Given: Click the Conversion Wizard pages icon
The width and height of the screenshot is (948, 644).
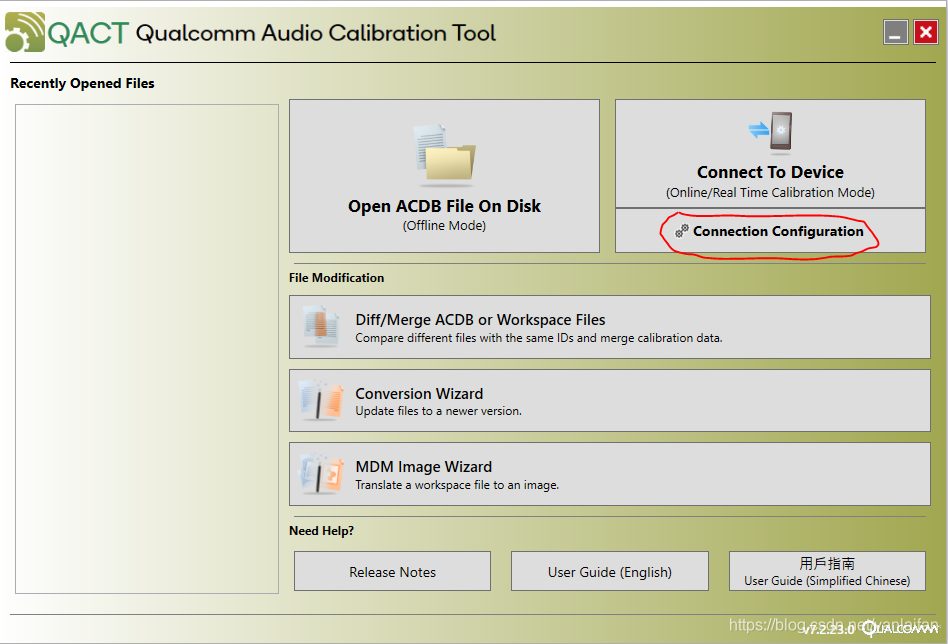Looking at the screenshot, I should pyautogui.click(x=321, y=400).
